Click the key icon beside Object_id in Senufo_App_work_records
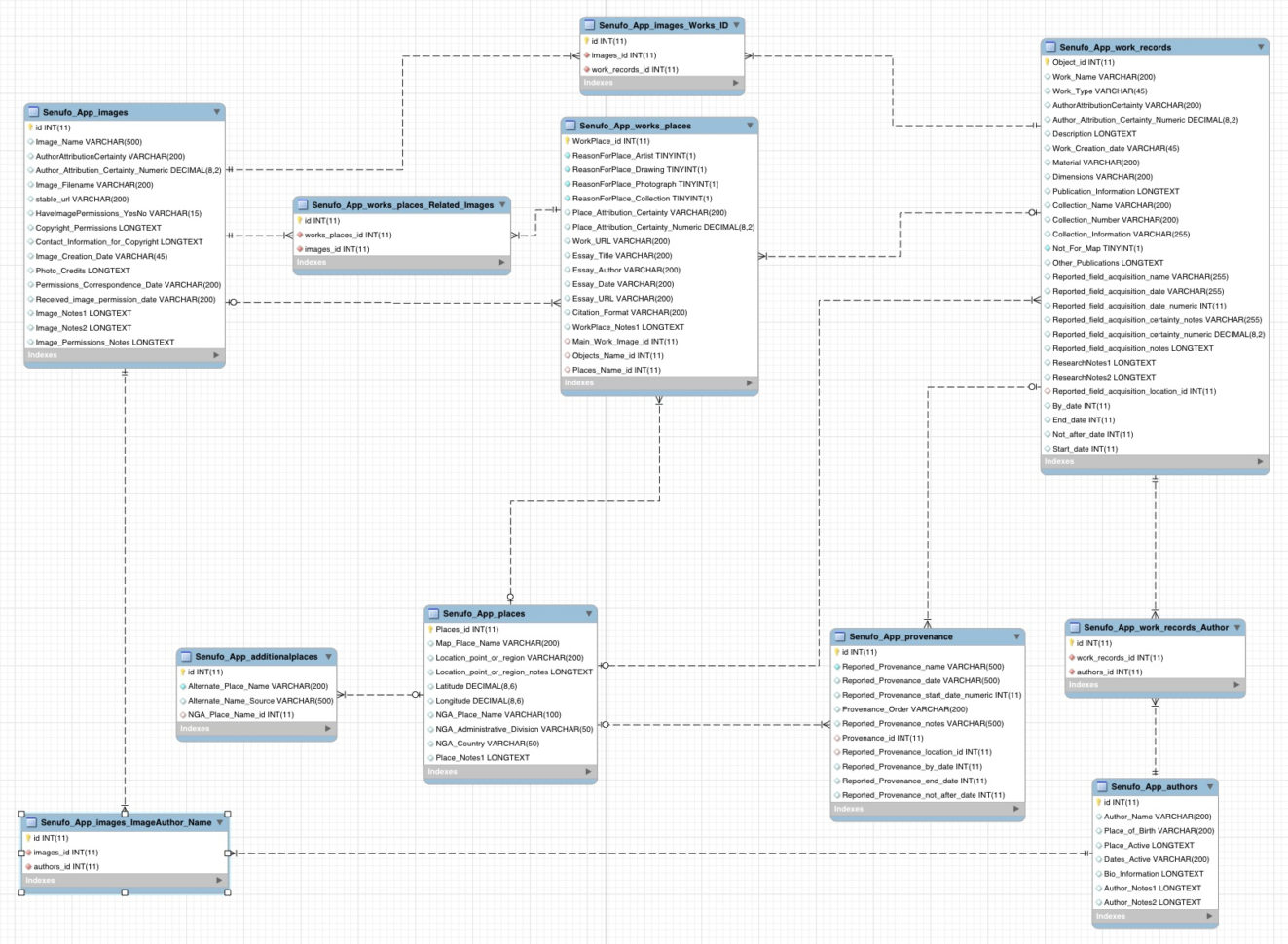 click(x=1045, y=61)
